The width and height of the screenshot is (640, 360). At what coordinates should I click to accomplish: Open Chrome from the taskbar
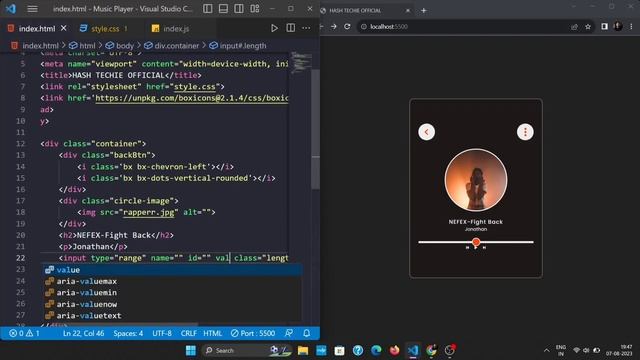coord(431,350)
